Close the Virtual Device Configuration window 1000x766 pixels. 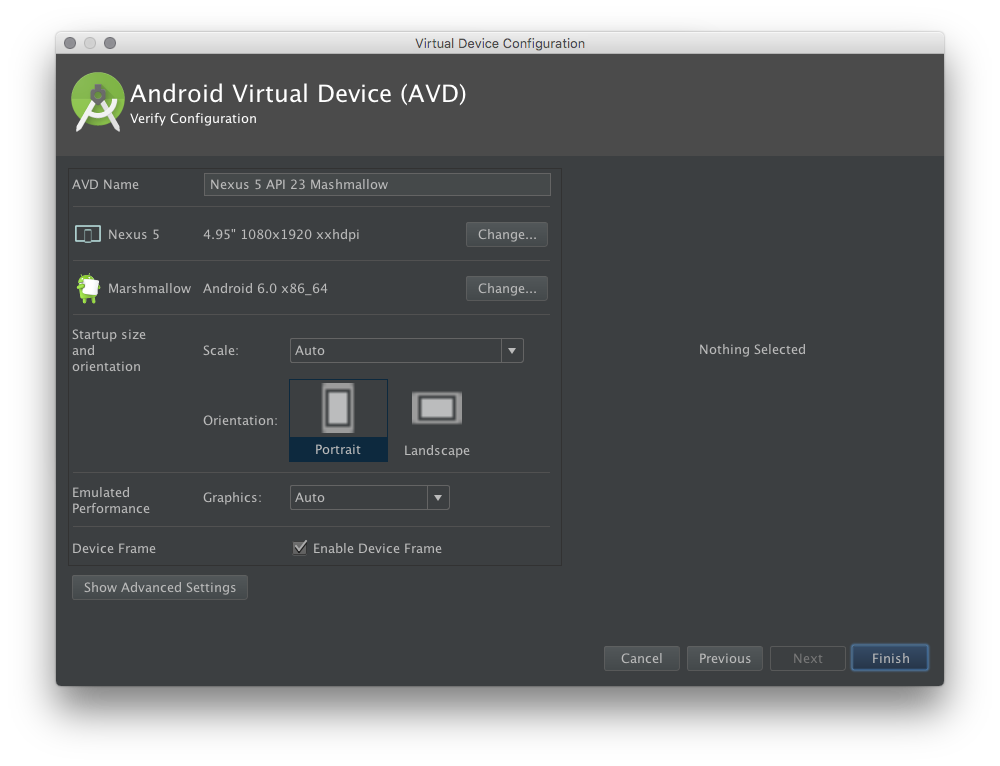(x=70, y=43)
